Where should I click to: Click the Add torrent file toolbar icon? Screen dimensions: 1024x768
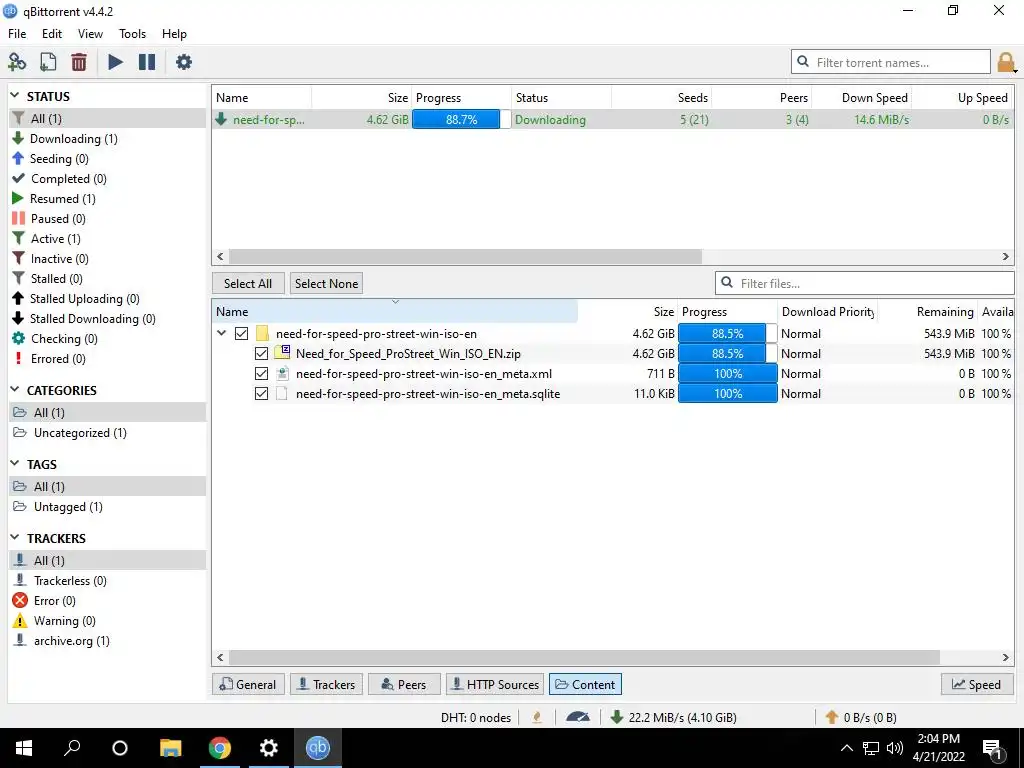point(48,62)
